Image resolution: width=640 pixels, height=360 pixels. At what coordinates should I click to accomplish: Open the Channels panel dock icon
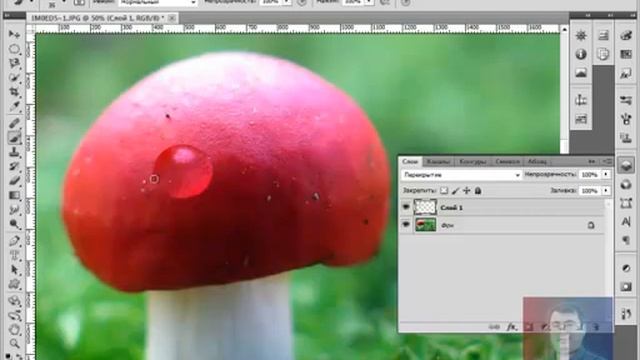[626, 184]
